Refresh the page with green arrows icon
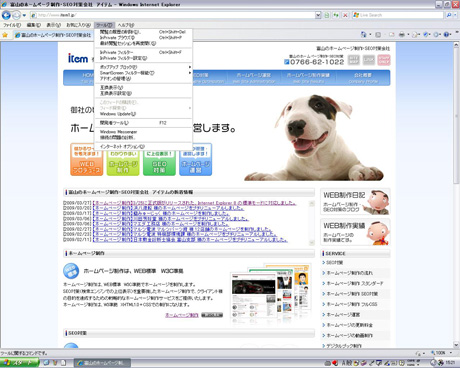 [x=336, y=15]
